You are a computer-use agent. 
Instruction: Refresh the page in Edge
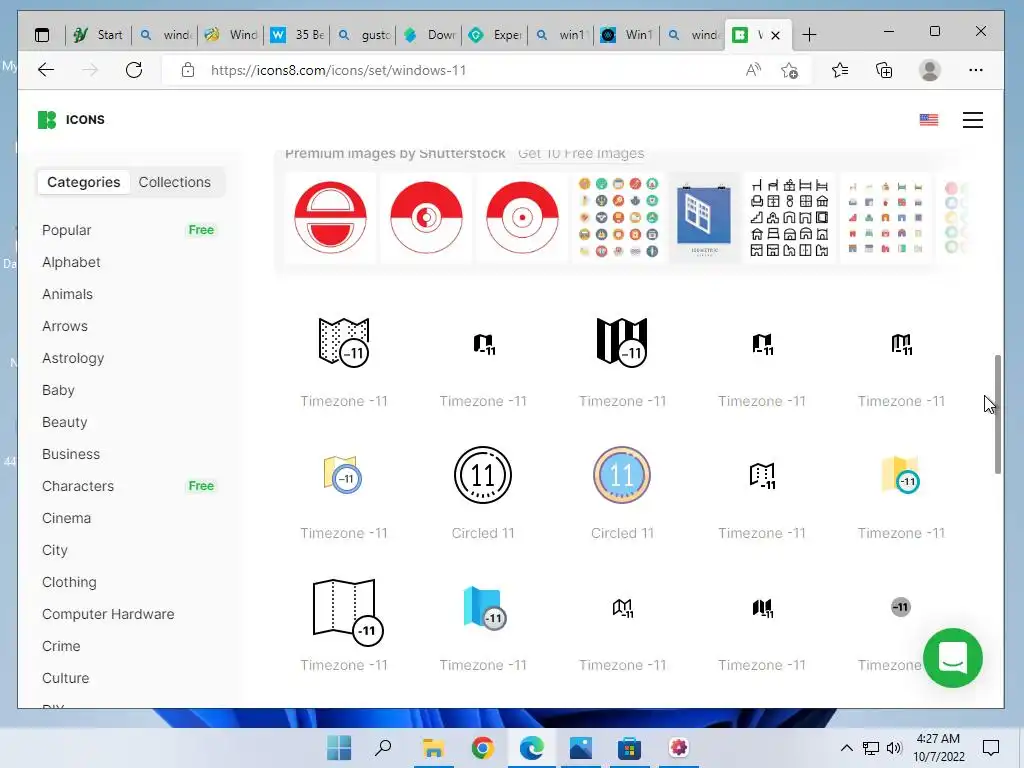coord(134,70)
